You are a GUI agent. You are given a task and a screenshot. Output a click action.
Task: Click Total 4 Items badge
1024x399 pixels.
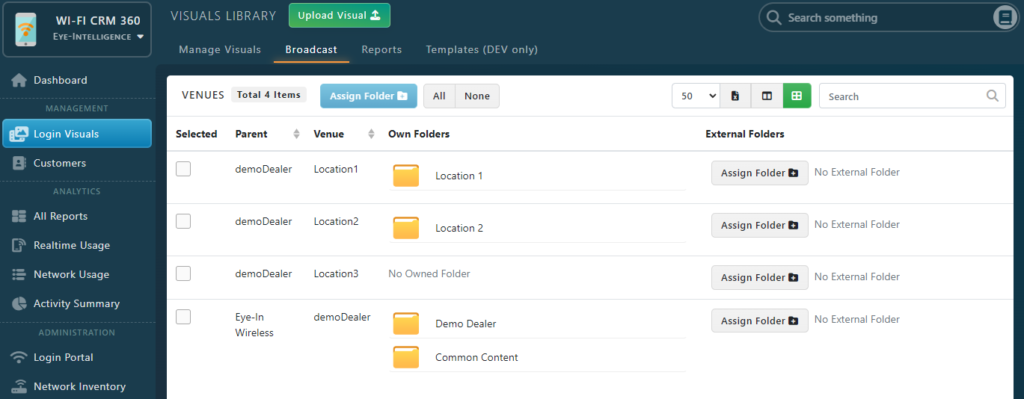[268, 95]
